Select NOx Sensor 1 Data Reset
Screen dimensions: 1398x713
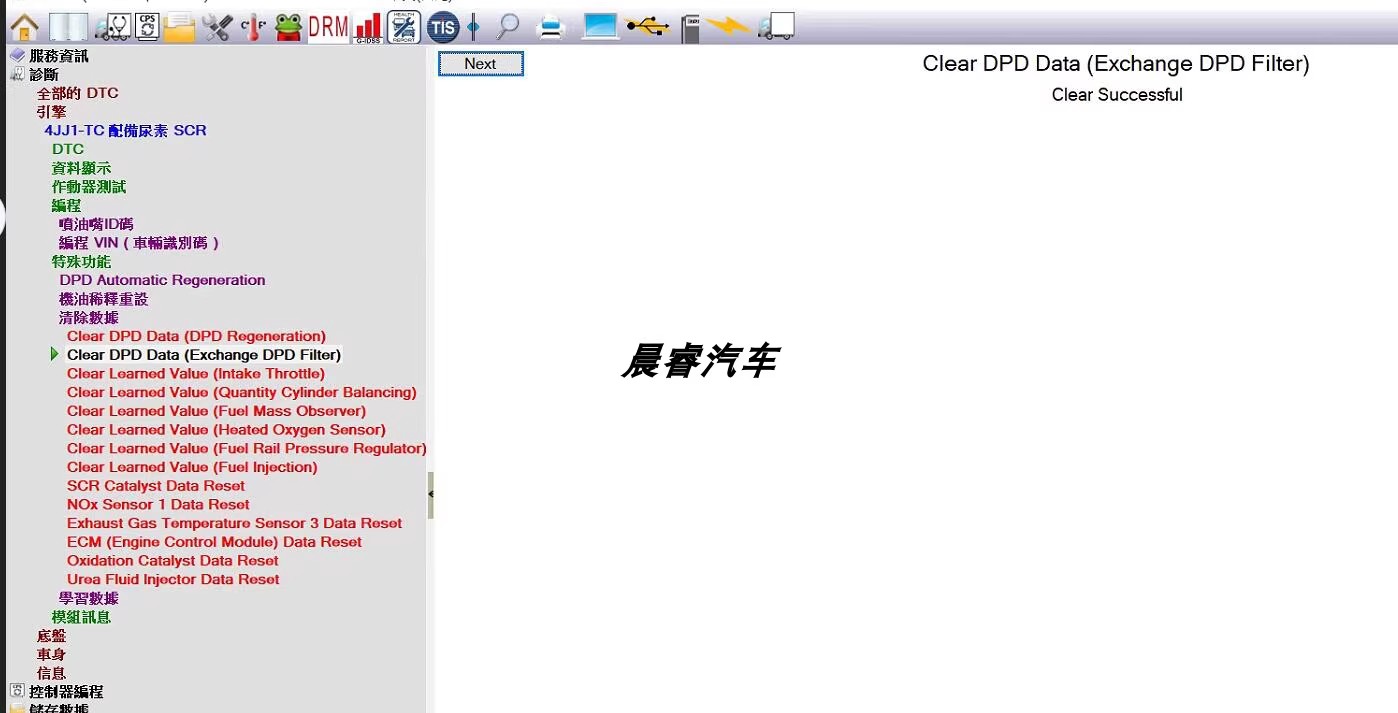(158, 504)
